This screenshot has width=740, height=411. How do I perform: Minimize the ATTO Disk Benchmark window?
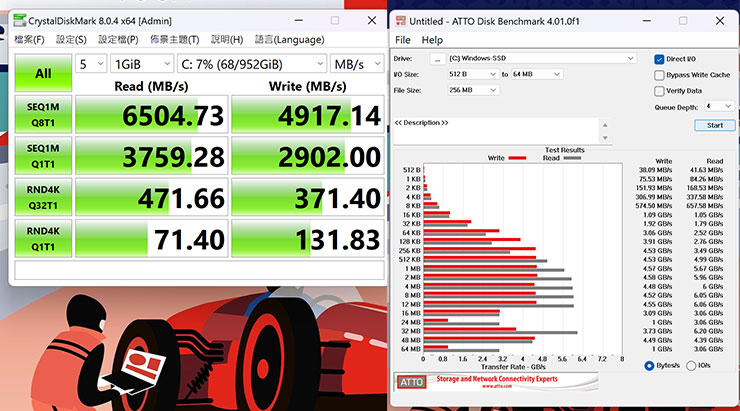[647, 21]
